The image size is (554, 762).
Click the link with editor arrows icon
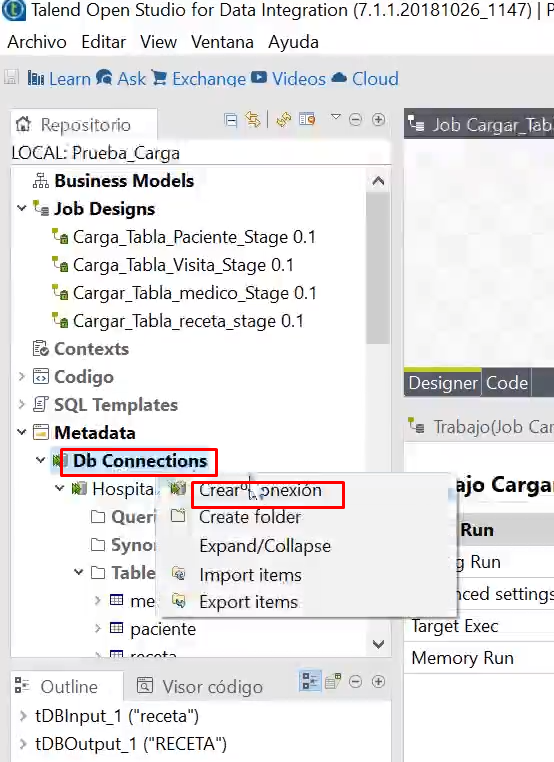pyautogui.click(x=253, y=120)
